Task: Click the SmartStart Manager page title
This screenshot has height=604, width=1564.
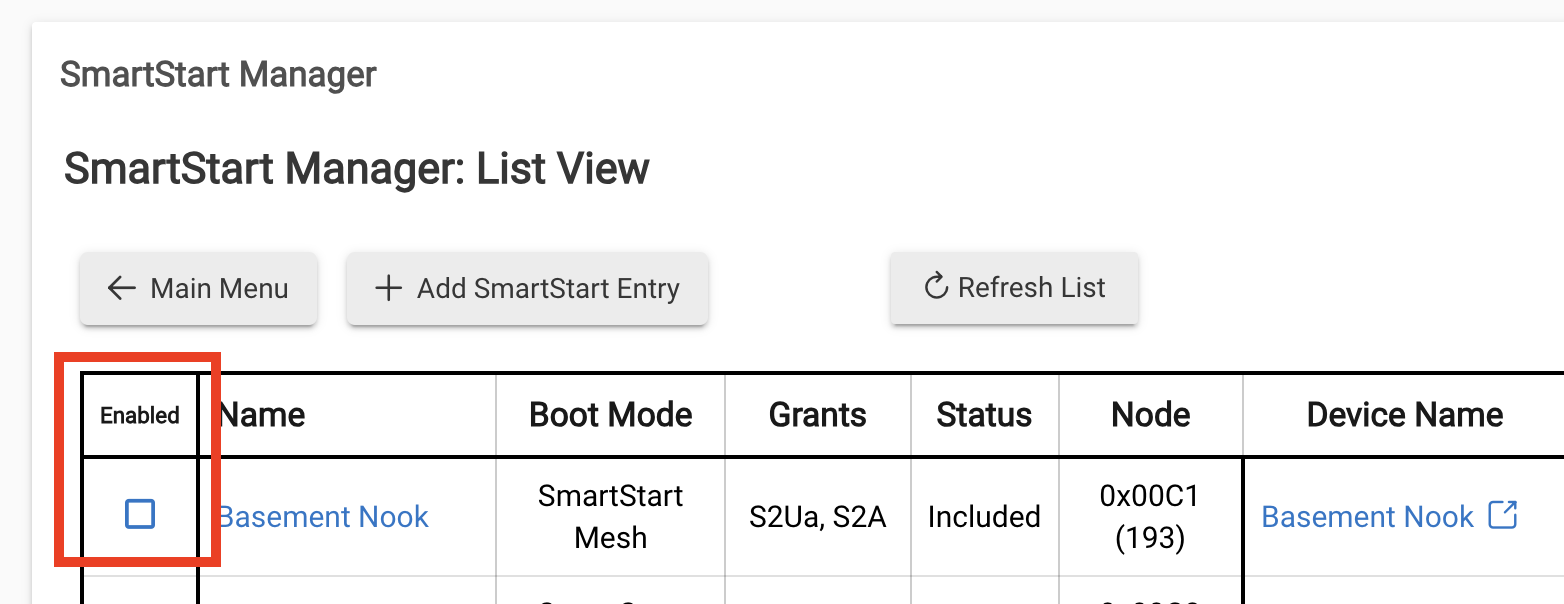Action: point(218,74)
